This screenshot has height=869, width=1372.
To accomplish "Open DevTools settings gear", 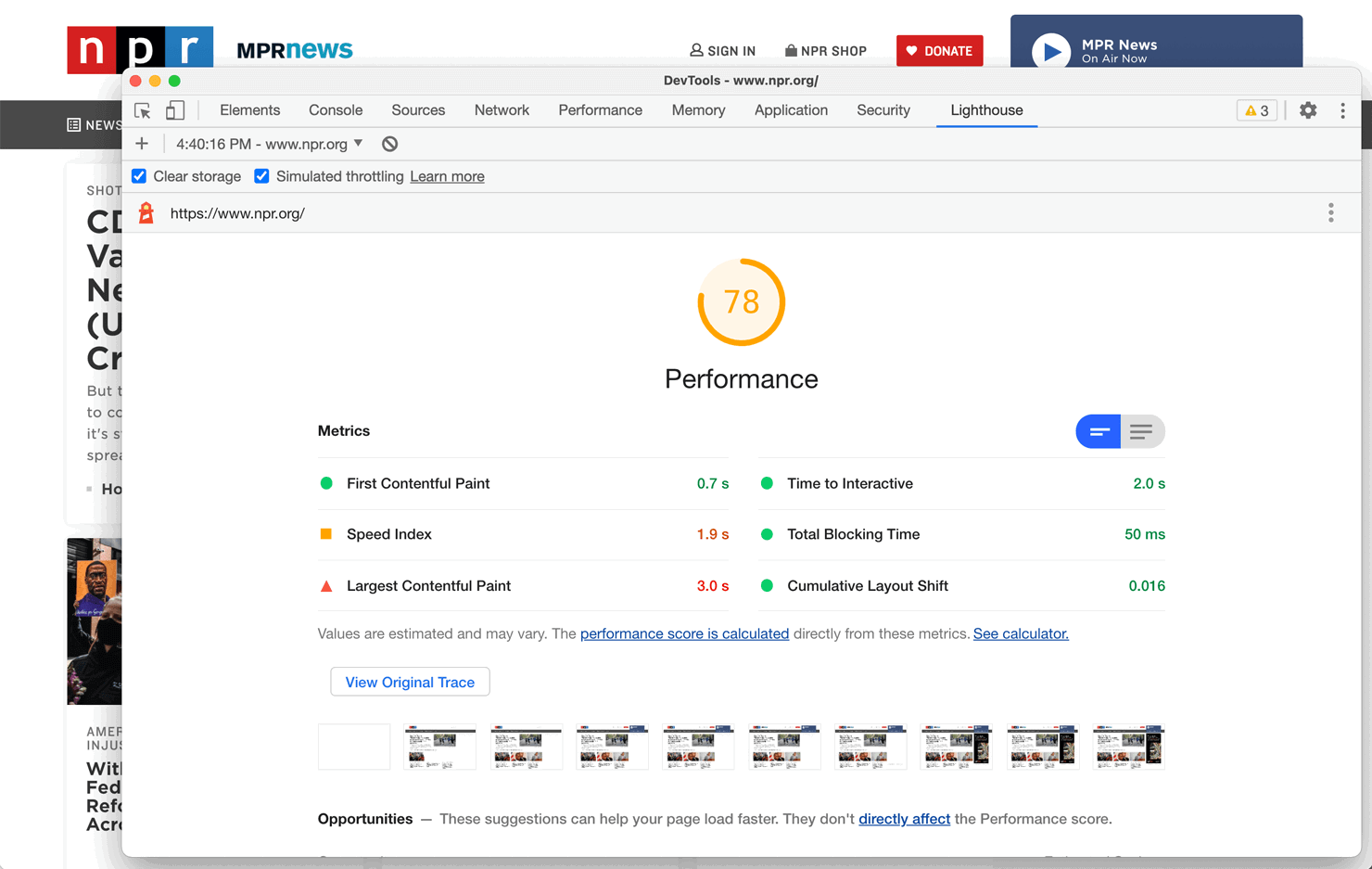I will pos(1308,110).
